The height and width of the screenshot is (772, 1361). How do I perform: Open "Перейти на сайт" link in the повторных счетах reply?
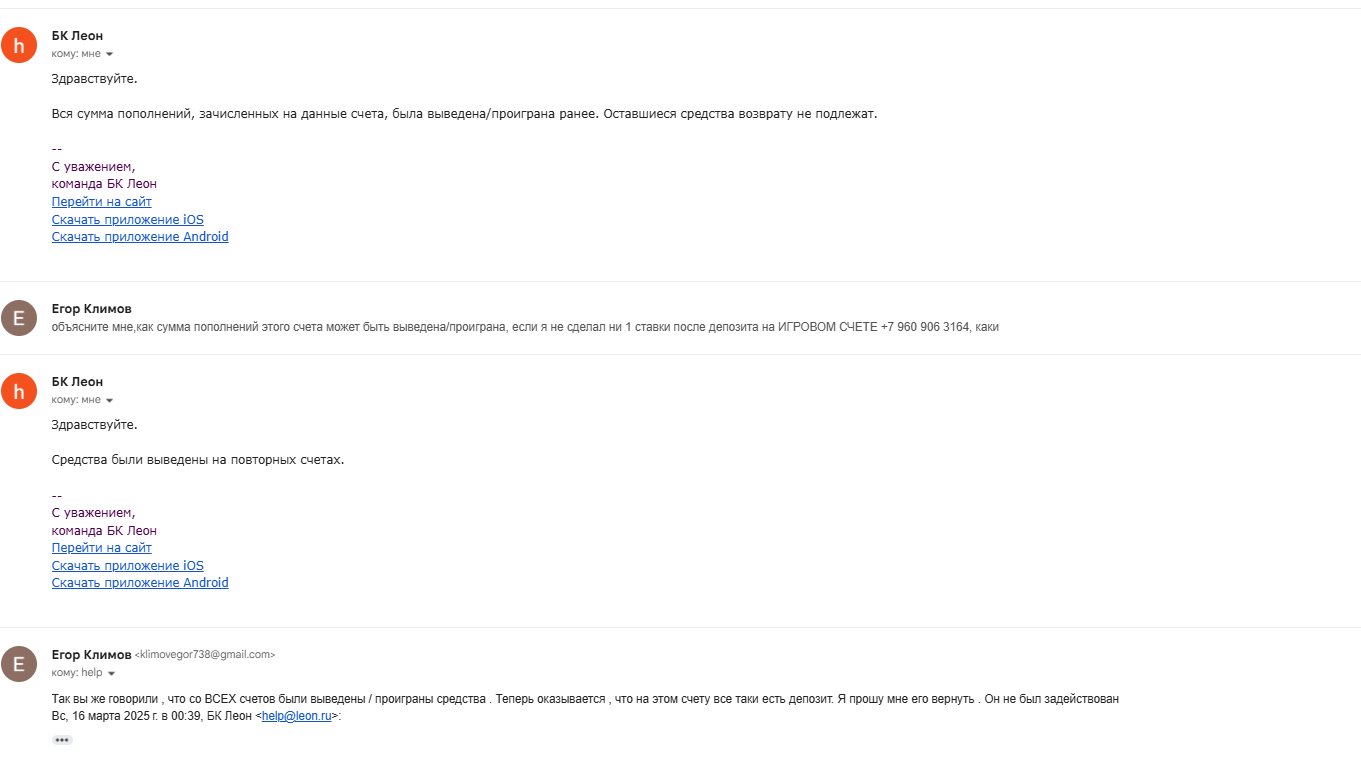(x=102, y=548)
